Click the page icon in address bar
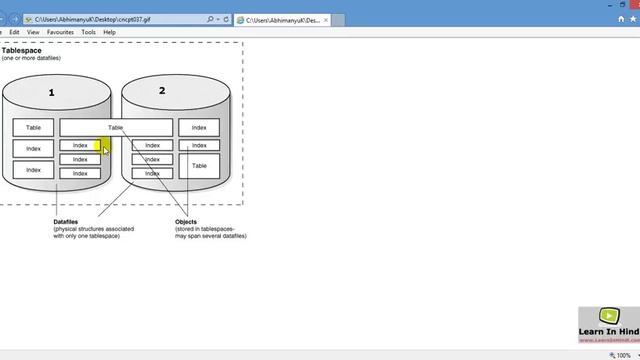The height and width of the screenshot is (360, 640). [29, 20]
